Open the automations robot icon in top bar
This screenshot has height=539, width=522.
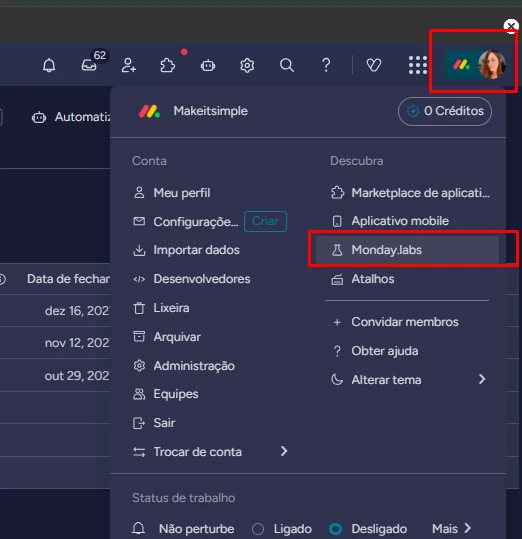208,65
